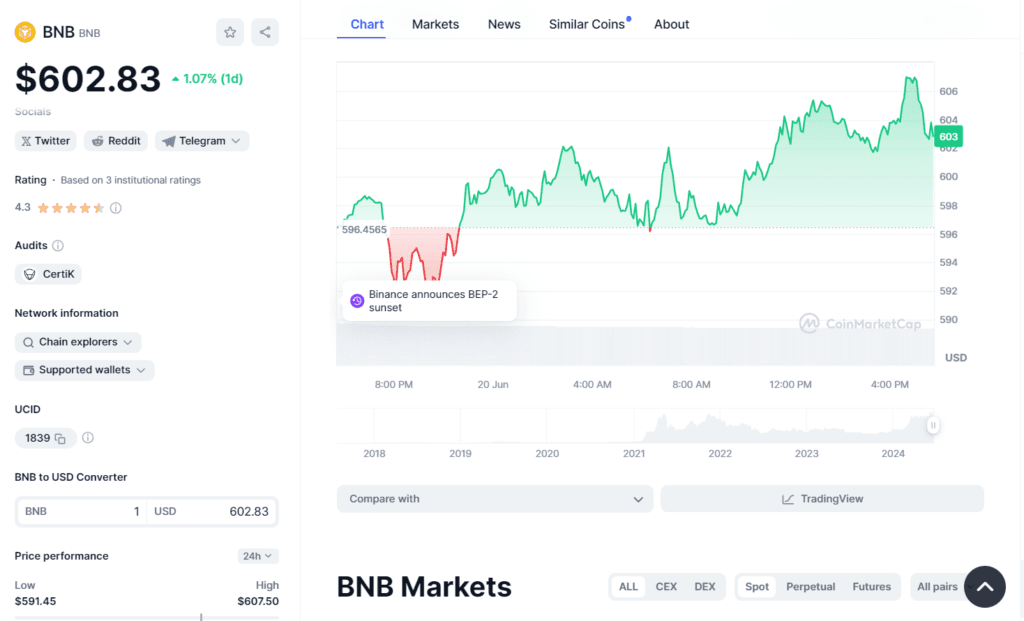Select the Perpetual market type
Image resolution: width=1024 pixels, height=621 pixels.
(x=810, y=587)
